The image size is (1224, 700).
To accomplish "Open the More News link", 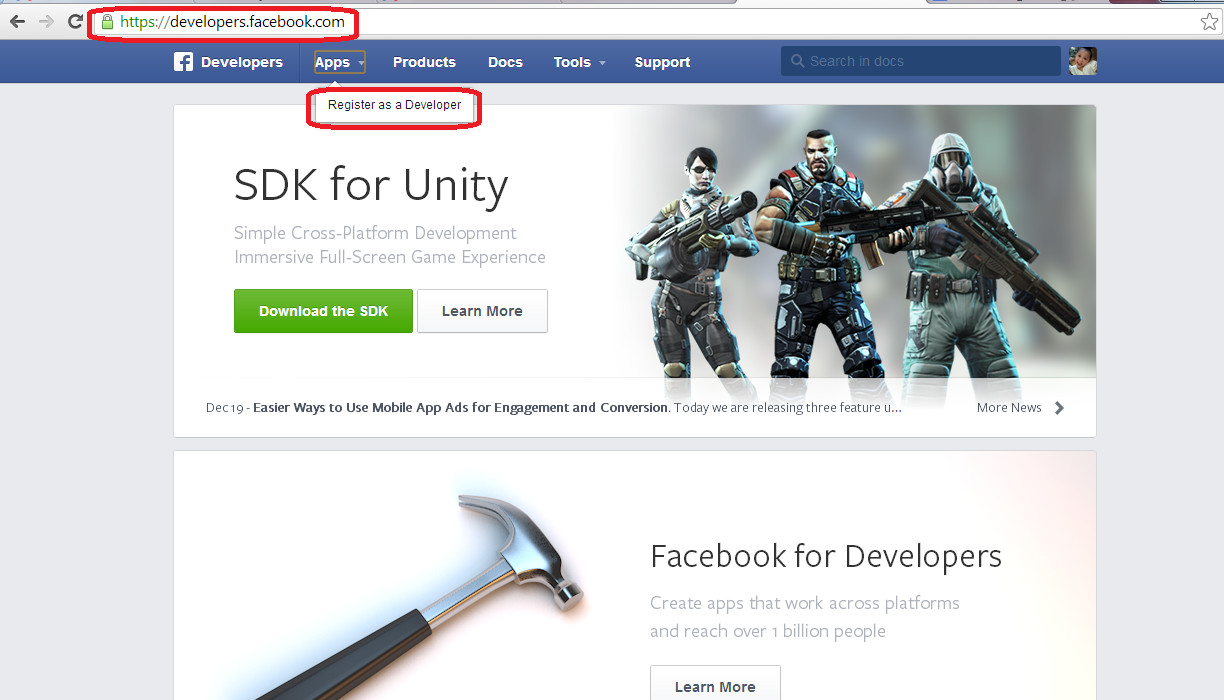I will click(x=1009, y=408).
